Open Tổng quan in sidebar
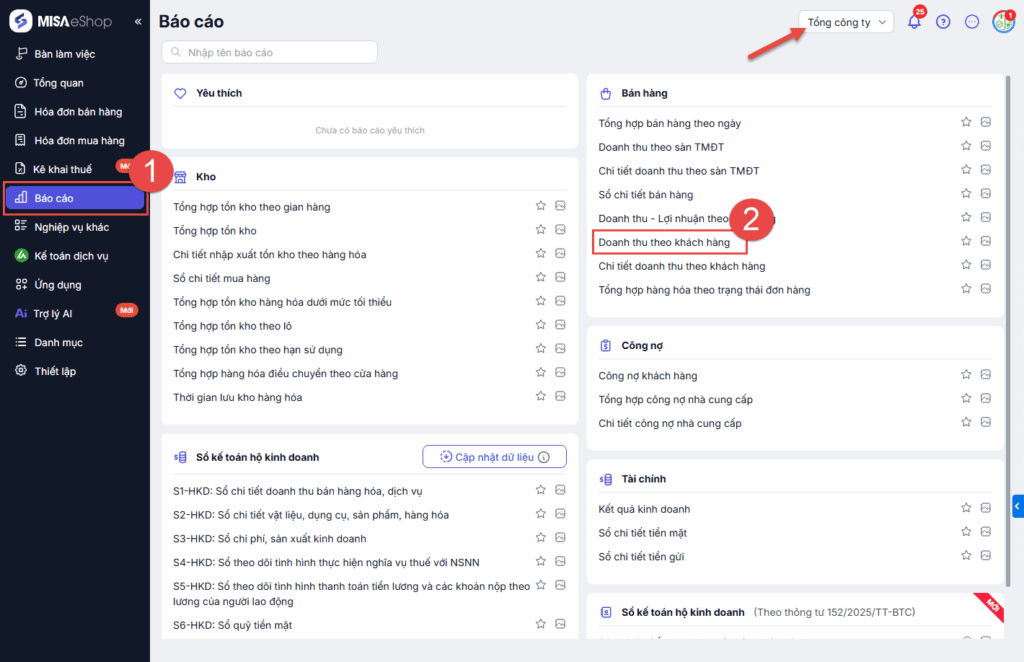This screenshot has width=1024, height=662. point(58,83)
